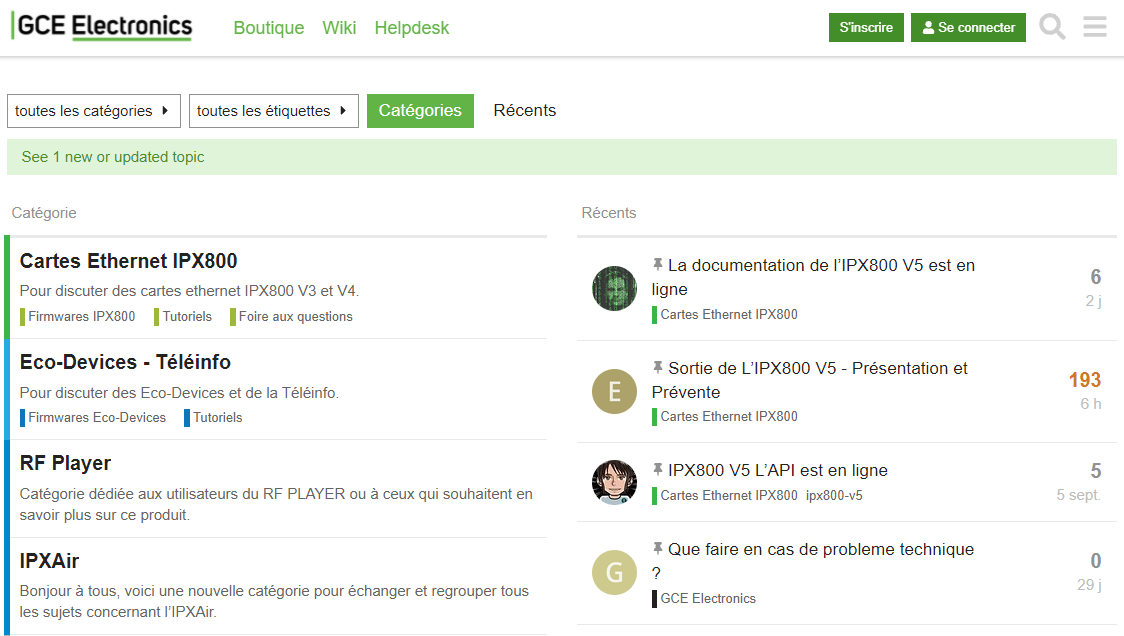Image resolution: width=1124 pixels, height=636 pixels.
Task: Click avatar beside IPX800 V5 L'API topic
Action: 614,482
